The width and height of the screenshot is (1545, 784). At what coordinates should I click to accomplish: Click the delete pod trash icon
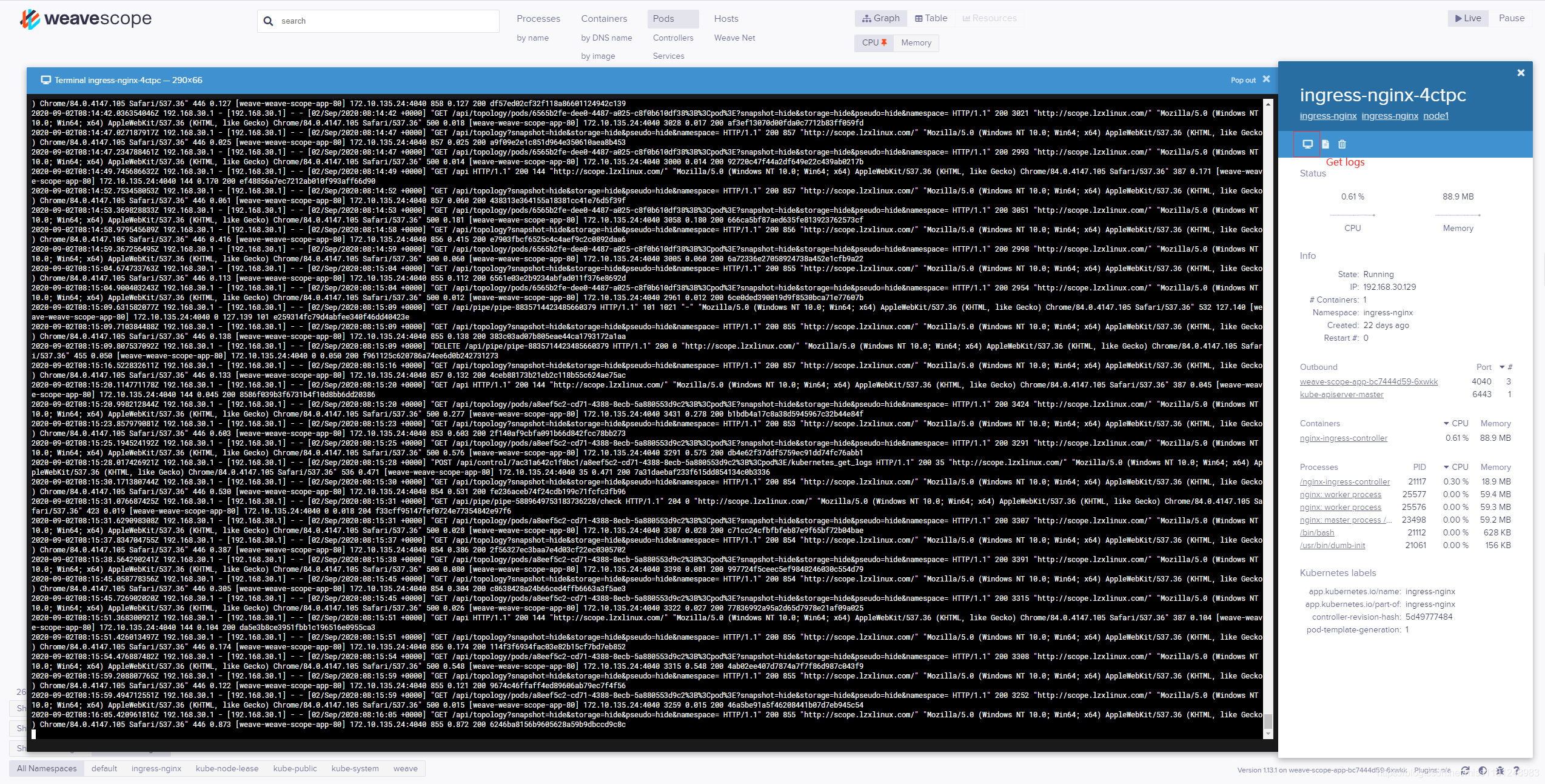[x=1342, y=144]
